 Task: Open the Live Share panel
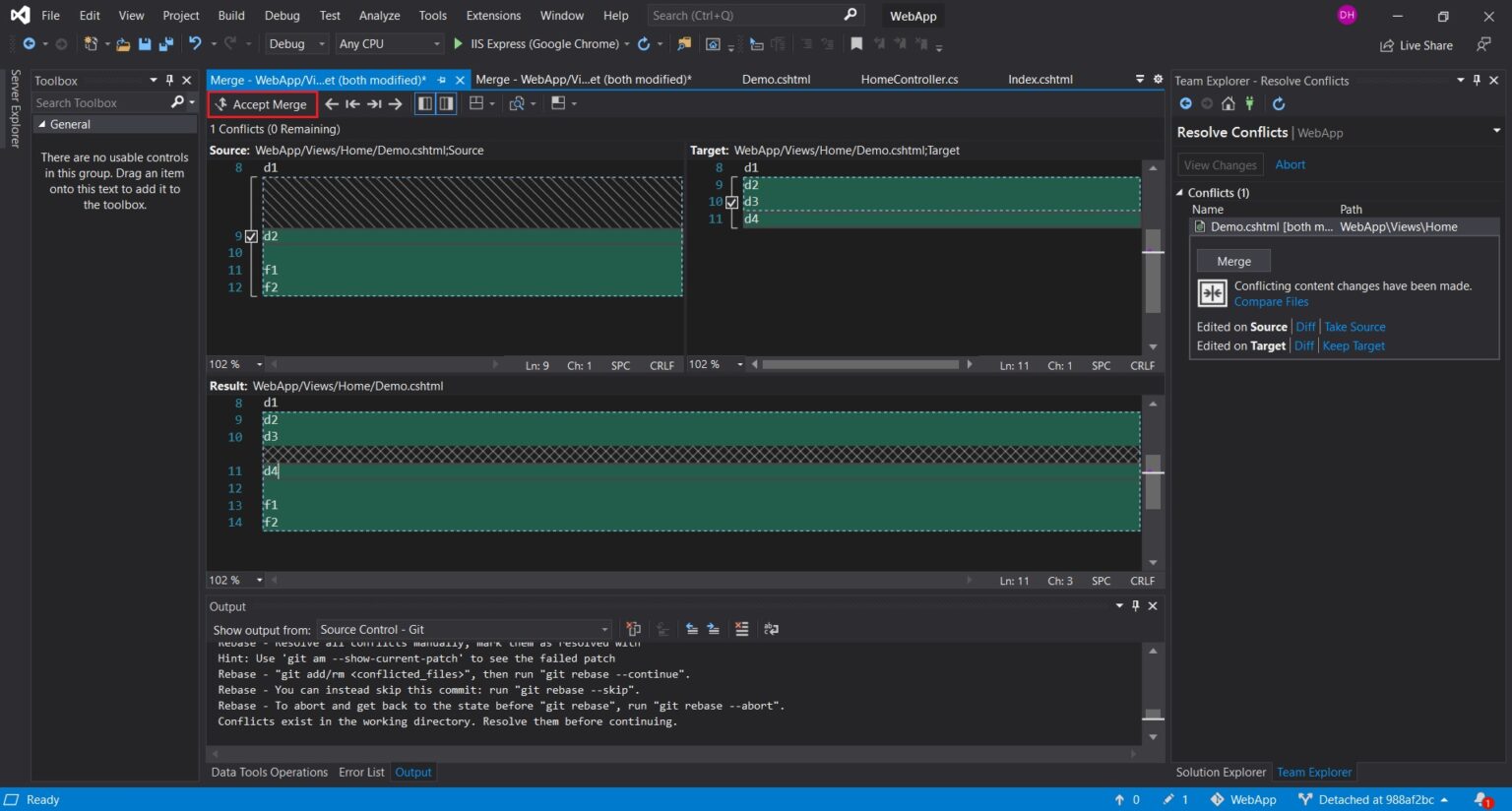[x=1416, y=45]
